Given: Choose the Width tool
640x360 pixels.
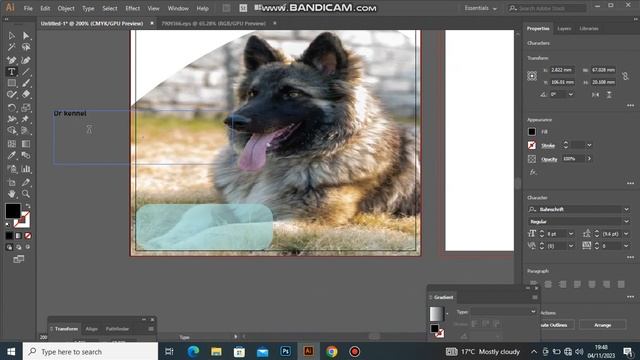Looking at the screenshot, I should coord(11,119).
